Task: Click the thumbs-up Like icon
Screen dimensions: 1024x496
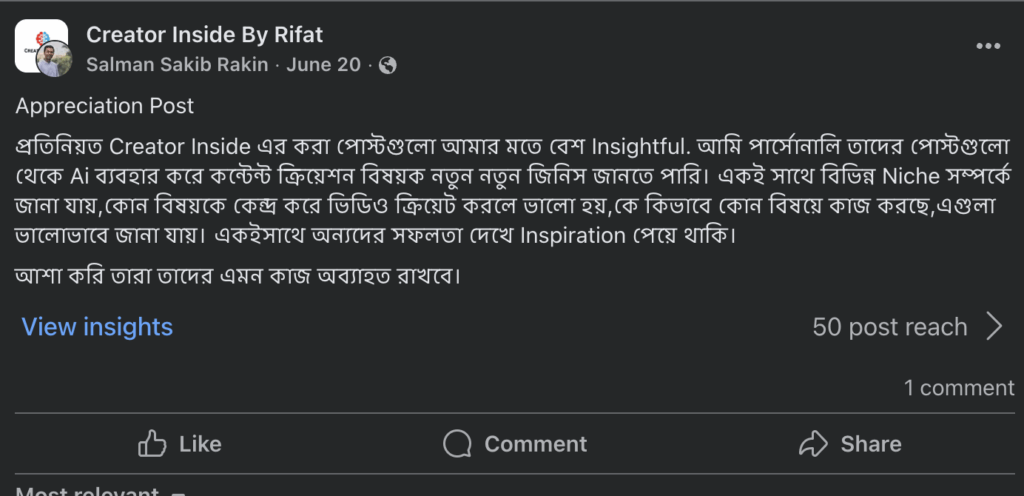Action: 152,443
